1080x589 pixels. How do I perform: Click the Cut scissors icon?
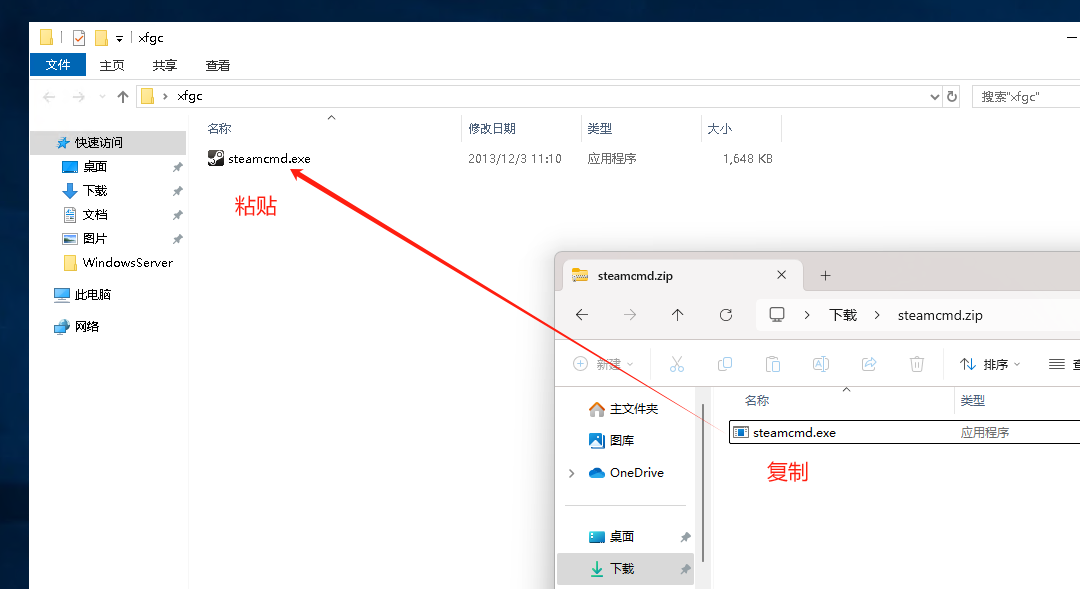pyautogui.click(x=677, y=364)
